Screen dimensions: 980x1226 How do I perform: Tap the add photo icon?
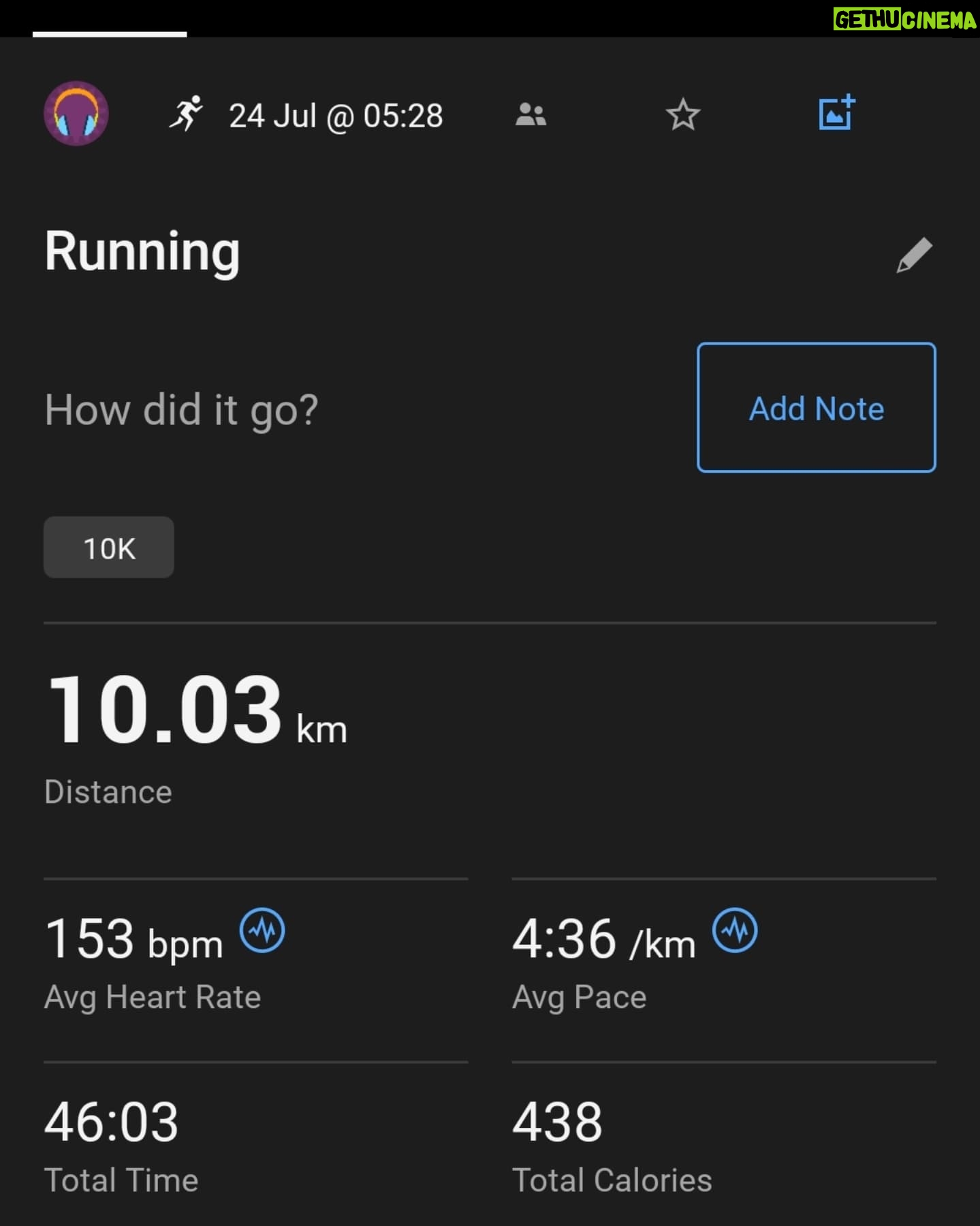[836, 112]
